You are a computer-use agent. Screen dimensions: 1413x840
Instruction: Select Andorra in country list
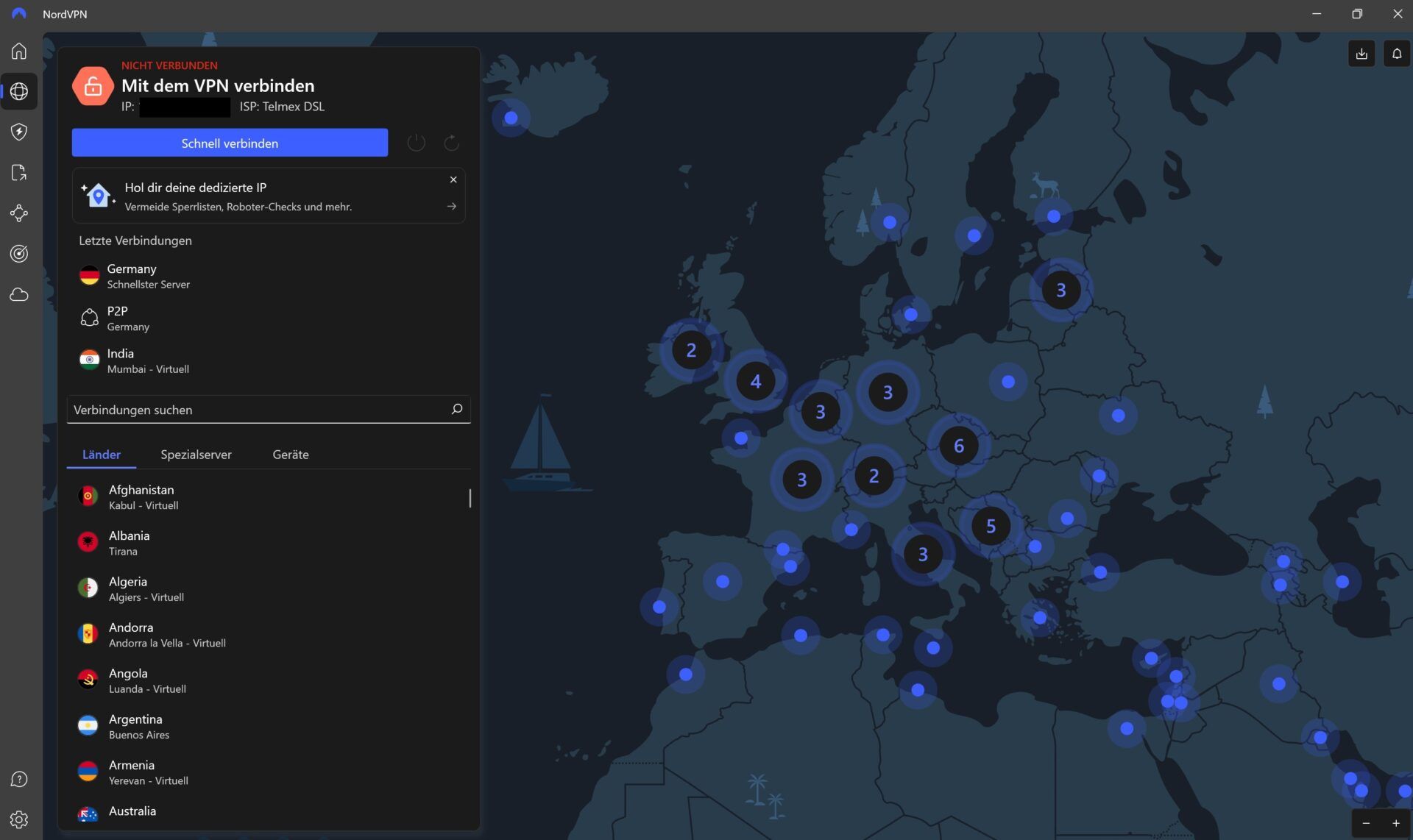(269, 634)
